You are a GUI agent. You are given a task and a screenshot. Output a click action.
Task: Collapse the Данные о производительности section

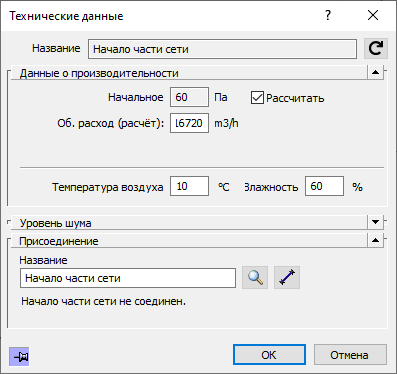376,72
